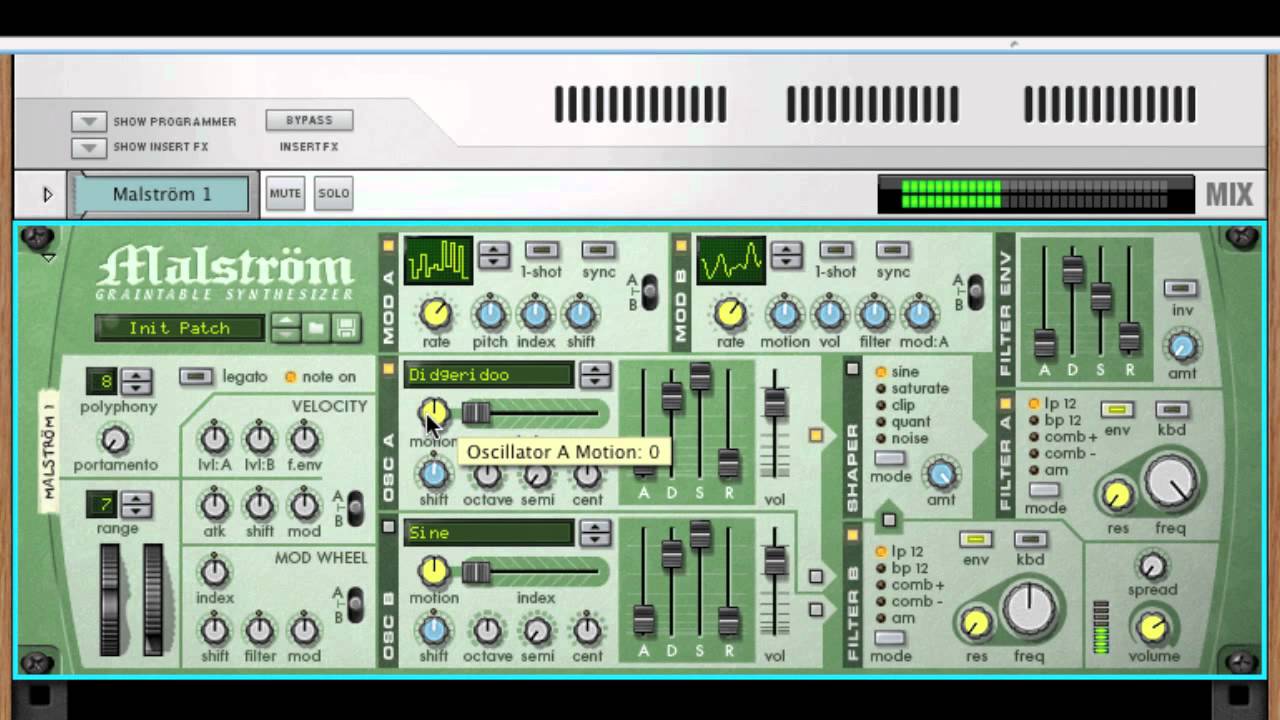1280x720 pixels.
Task: Flip the Velocity section A/B switch
Action: pos(355,508)
